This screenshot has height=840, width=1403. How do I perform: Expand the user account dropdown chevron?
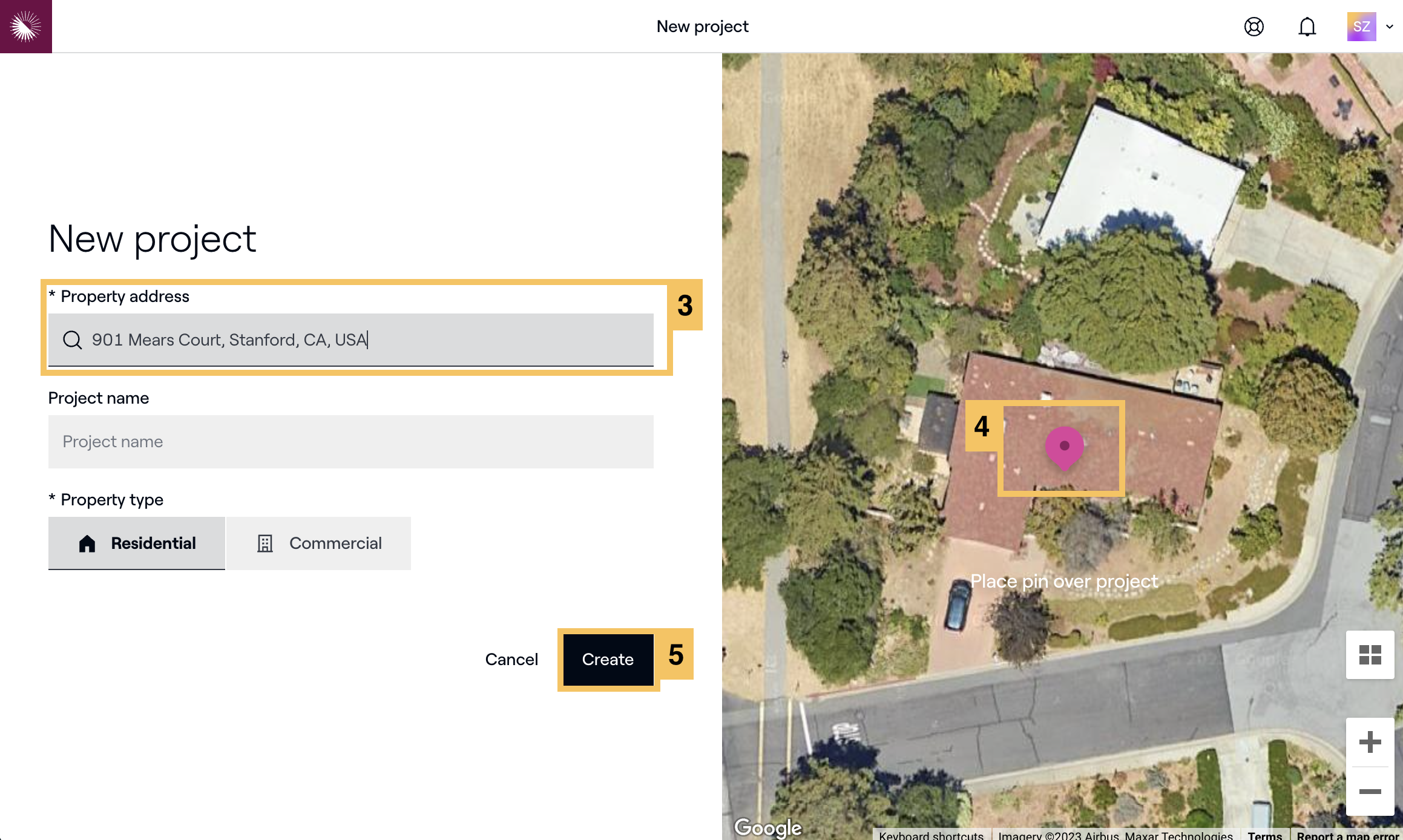(1390, 27)
